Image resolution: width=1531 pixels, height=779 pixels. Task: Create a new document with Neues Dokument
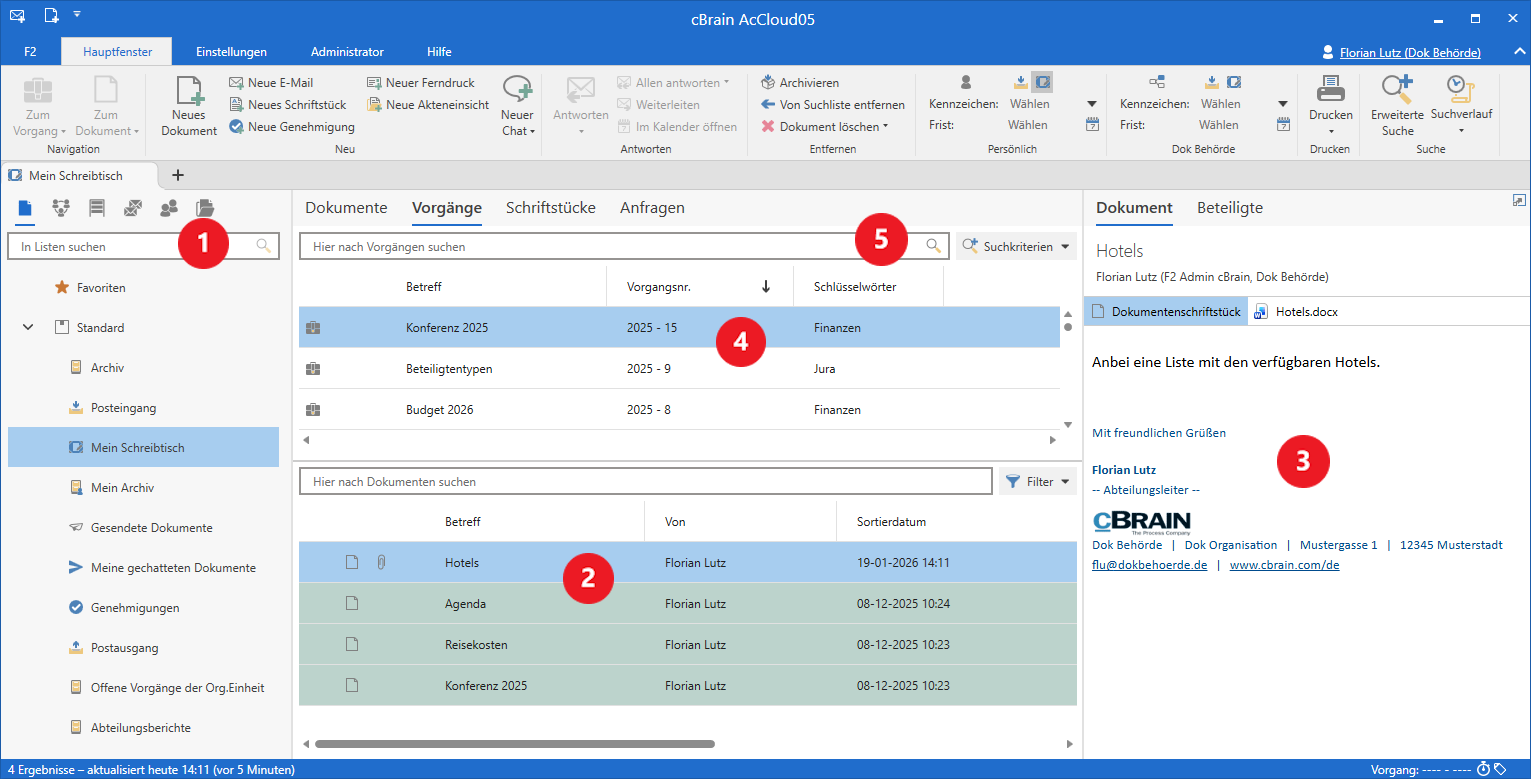tap(188, 107)
